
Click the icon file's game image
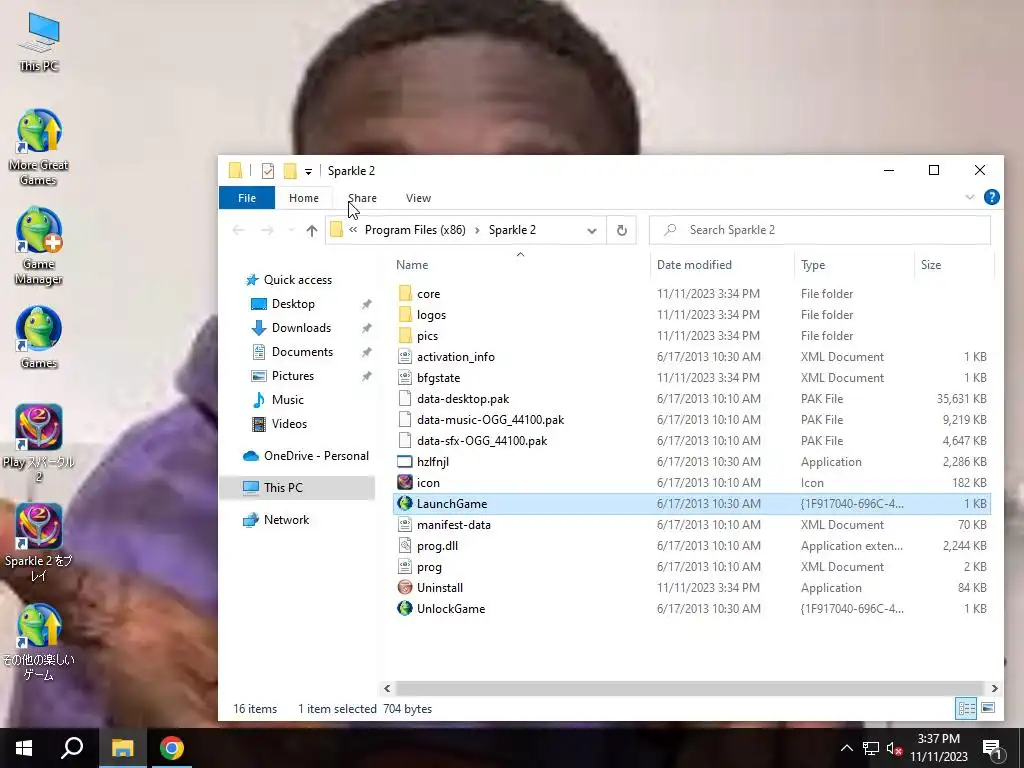point(405,483)
